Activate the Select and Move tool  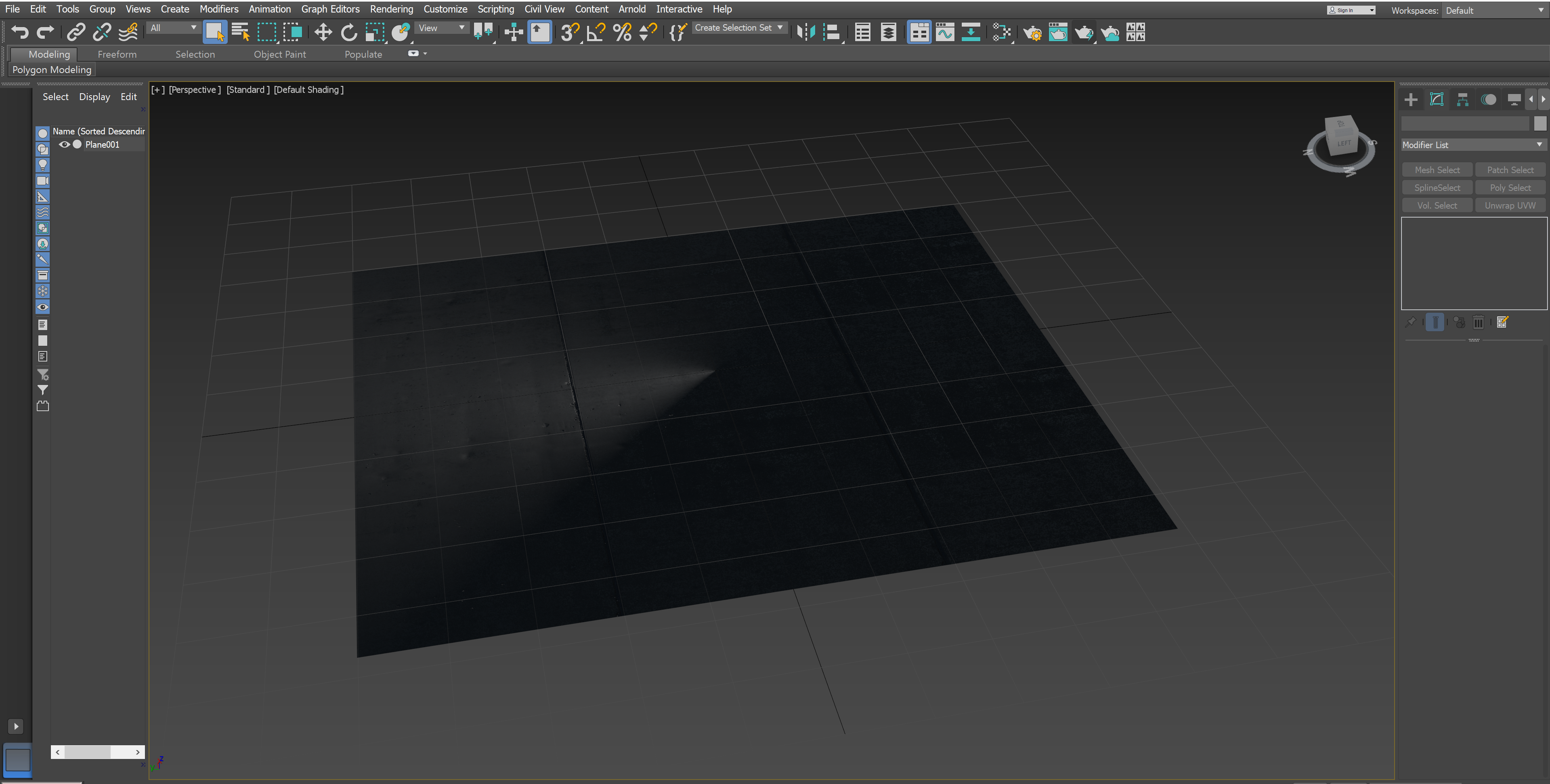(323, 32)
